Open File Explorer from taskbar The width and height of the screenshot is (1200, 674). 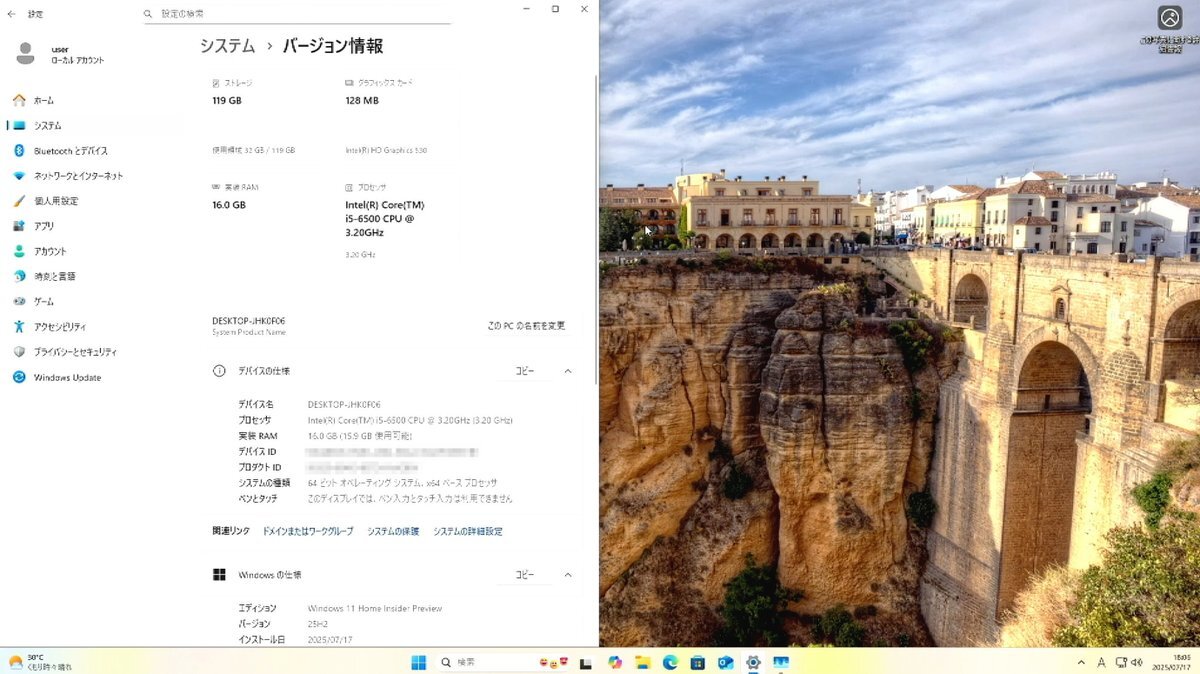point(643,662)
